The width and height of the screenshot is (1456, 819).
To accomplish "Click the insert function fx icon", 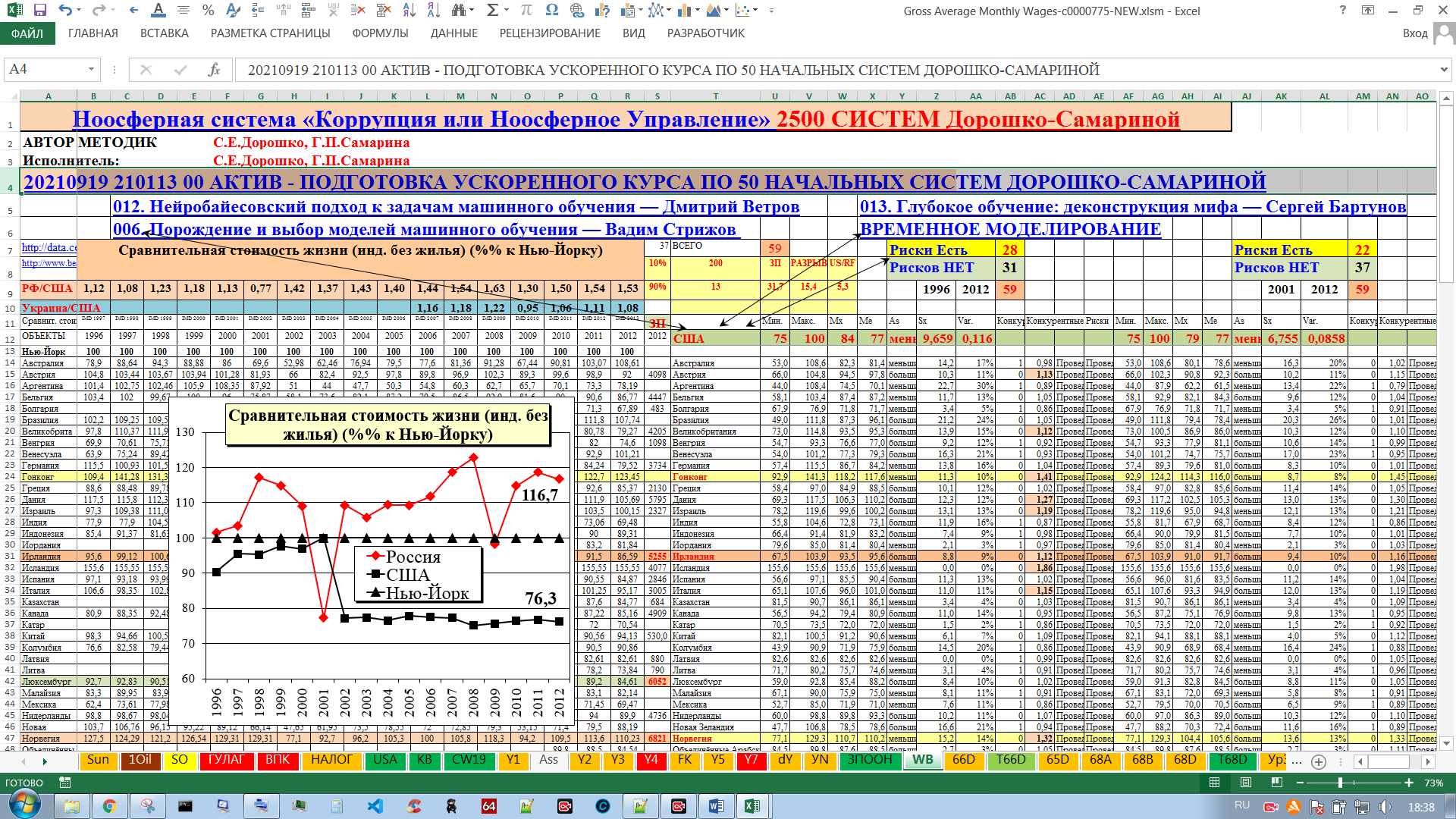I will click(x=214, y=70).
